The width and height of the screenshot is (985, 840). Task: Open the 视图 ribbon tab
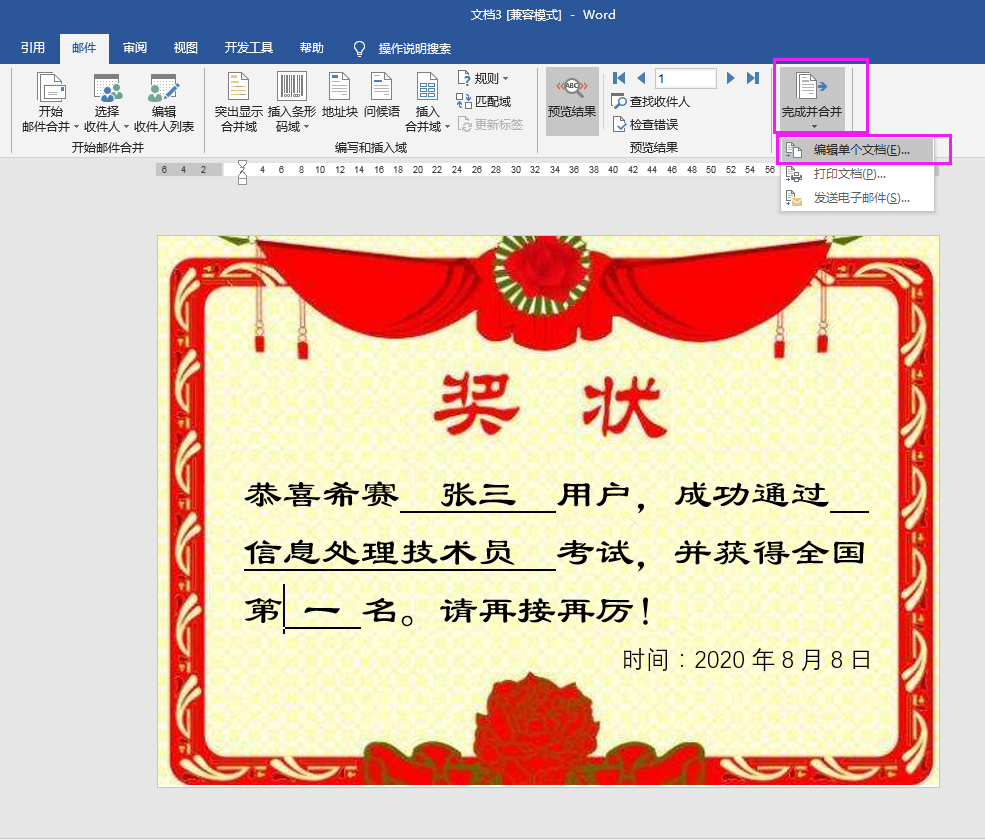click(185, 45)
